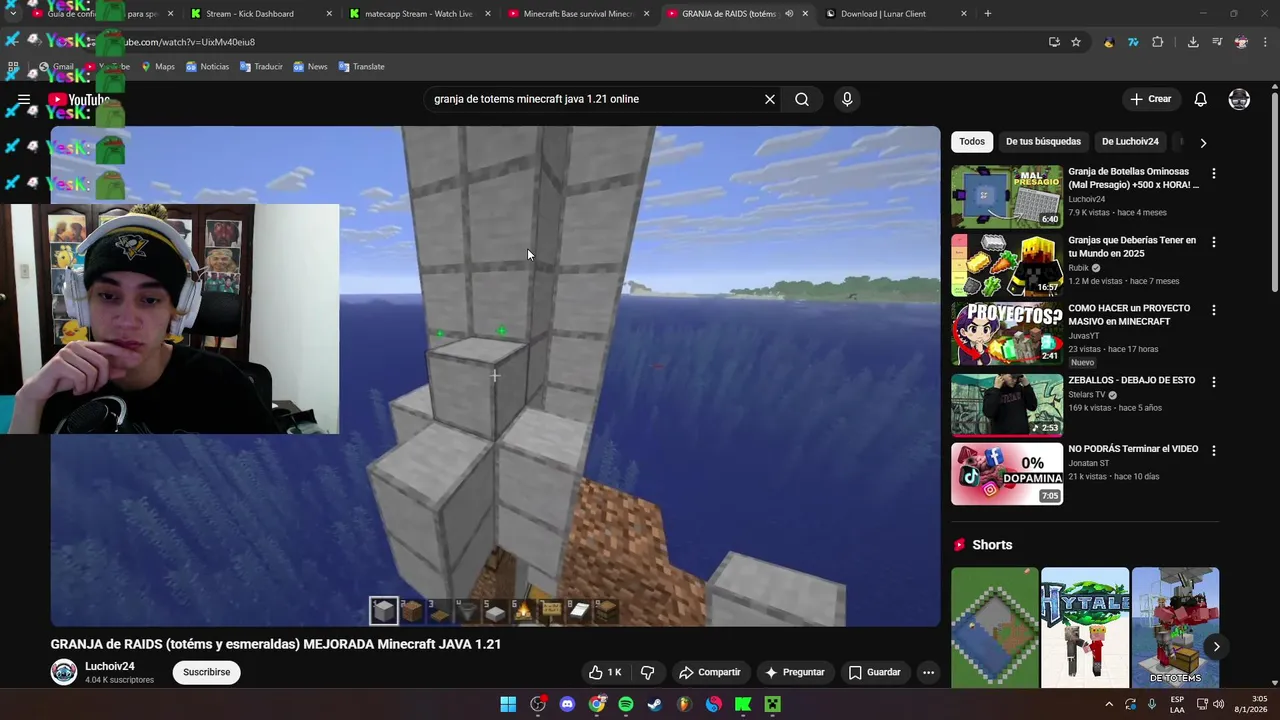
Task: Open the browser extensions puzzle icon
Action: 1158,42
